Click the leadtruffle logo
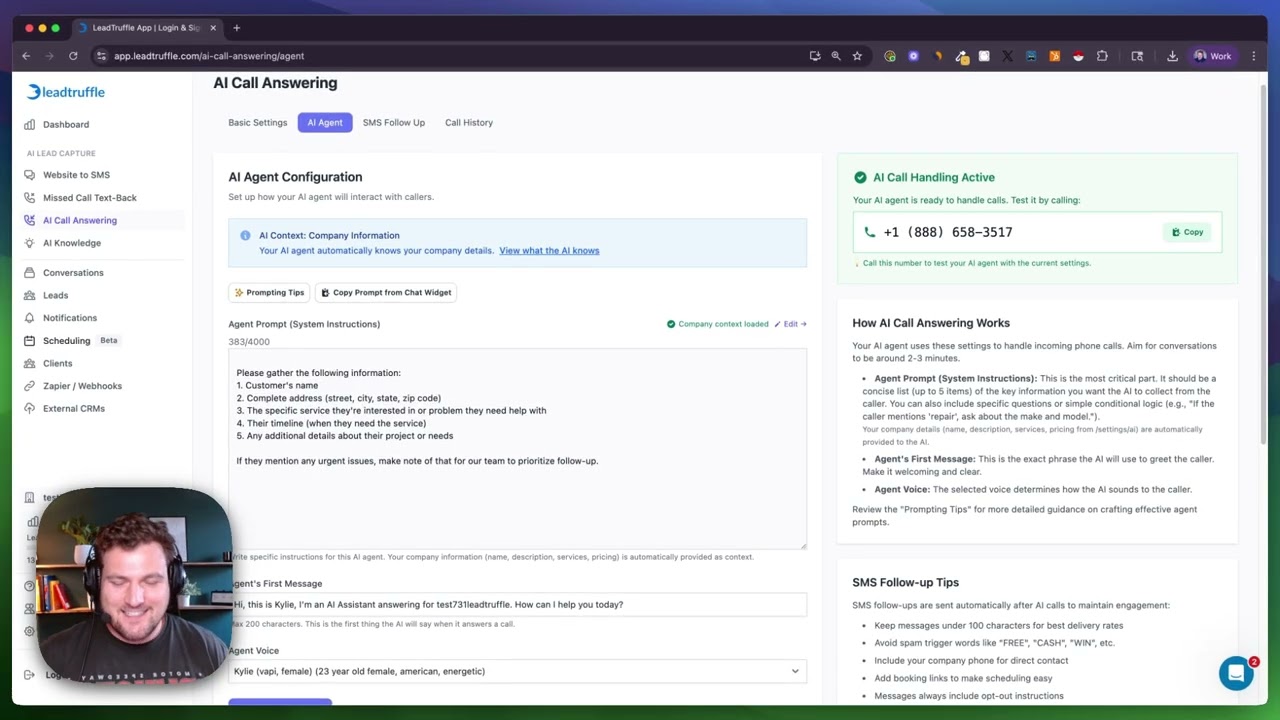This screenshot has height=720, width=1280. tap(66, 92)
